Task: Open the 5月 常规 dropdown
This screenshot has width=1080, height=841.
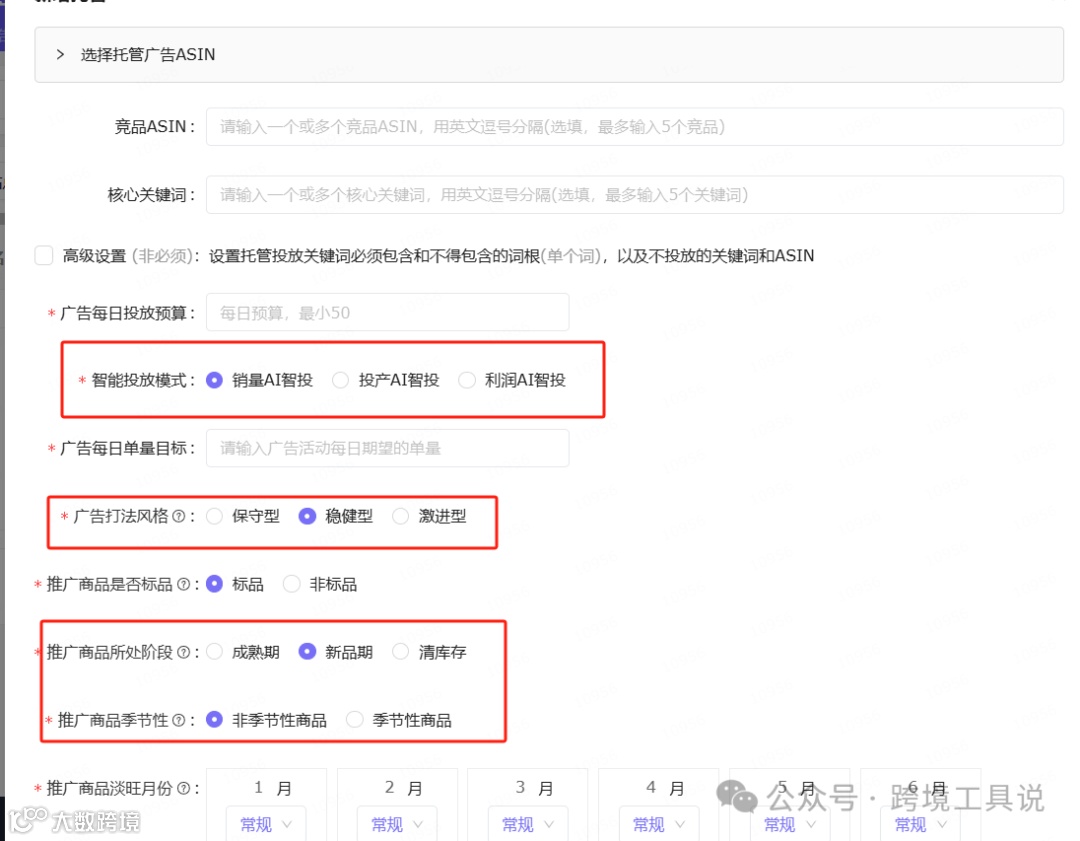Action: point(789,824)
